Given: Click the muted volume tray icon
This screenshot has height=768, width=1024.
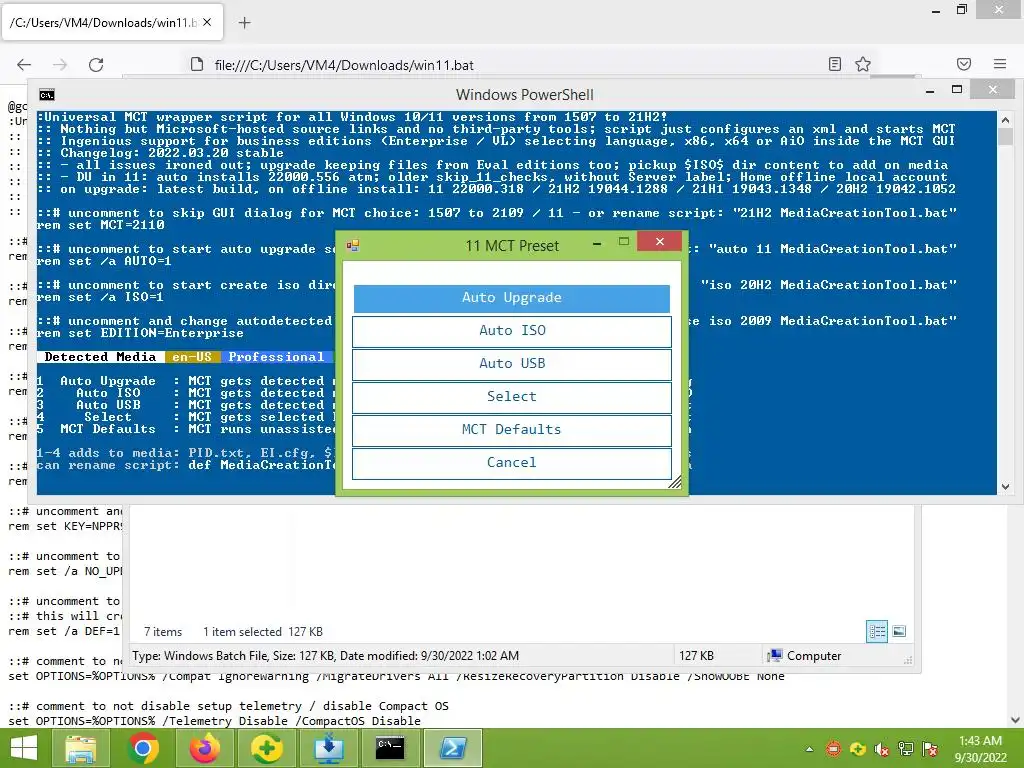Looking at the screenshot, I should pos(882,750).
